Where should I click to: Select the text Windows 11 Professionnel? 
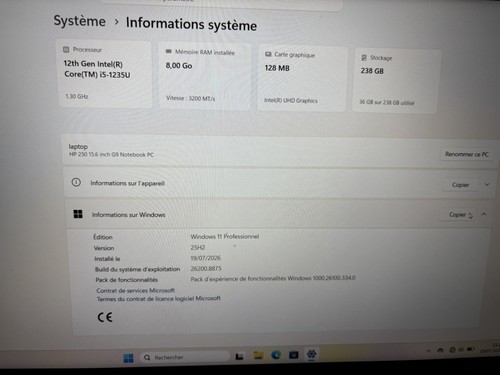coord(225,236)
